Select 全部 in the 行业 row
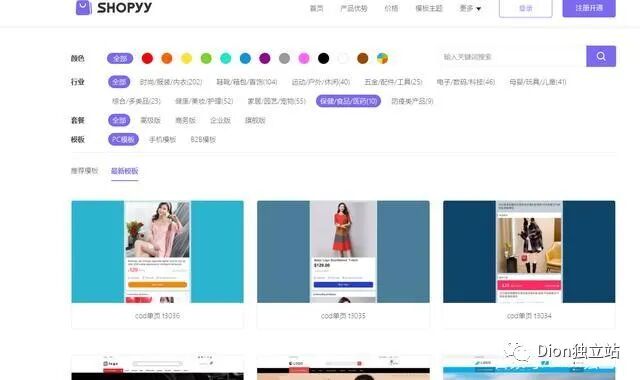Viewport: 640px width, 380px height. click(119, 82)
